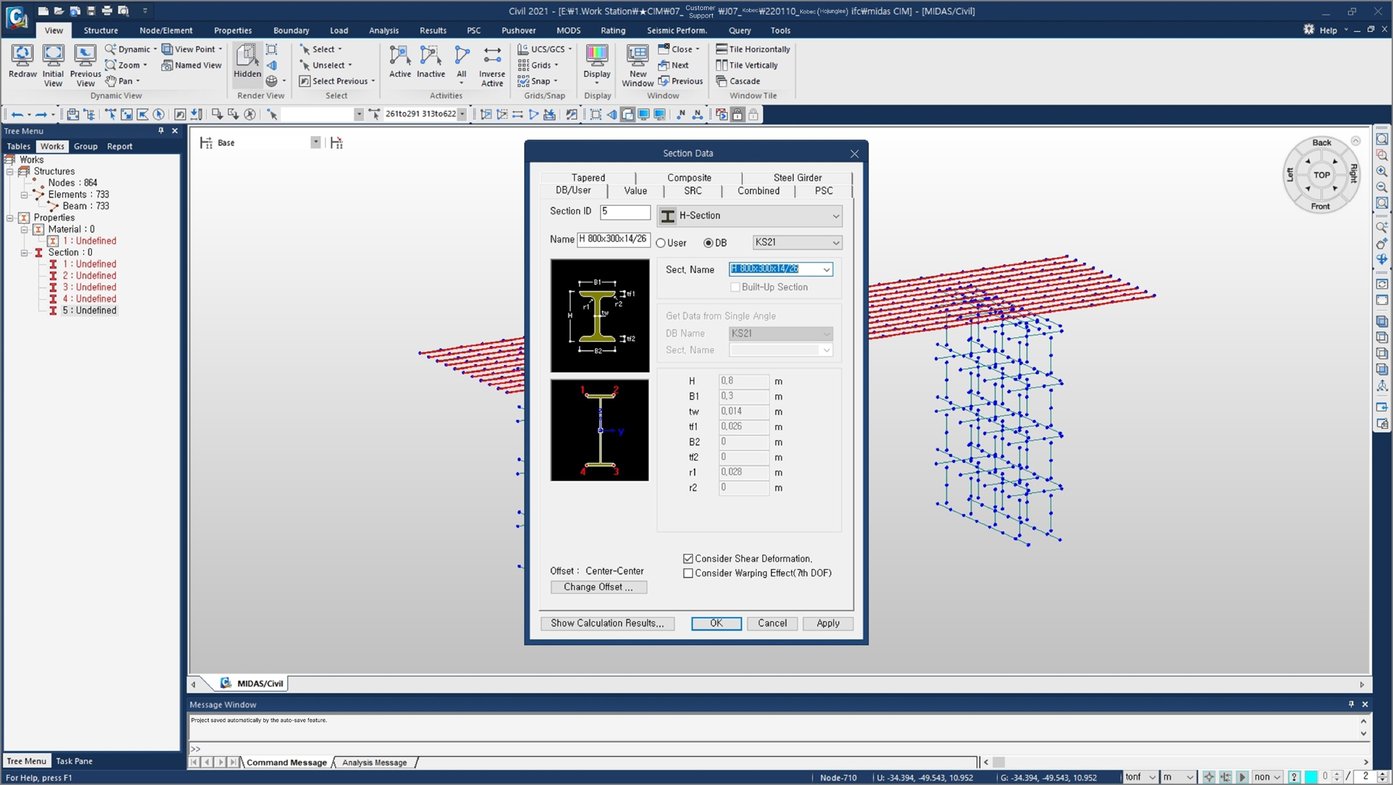This screenshot has width=1393, height=785.
Task: Select the User radio button
Action: [661, 242]
